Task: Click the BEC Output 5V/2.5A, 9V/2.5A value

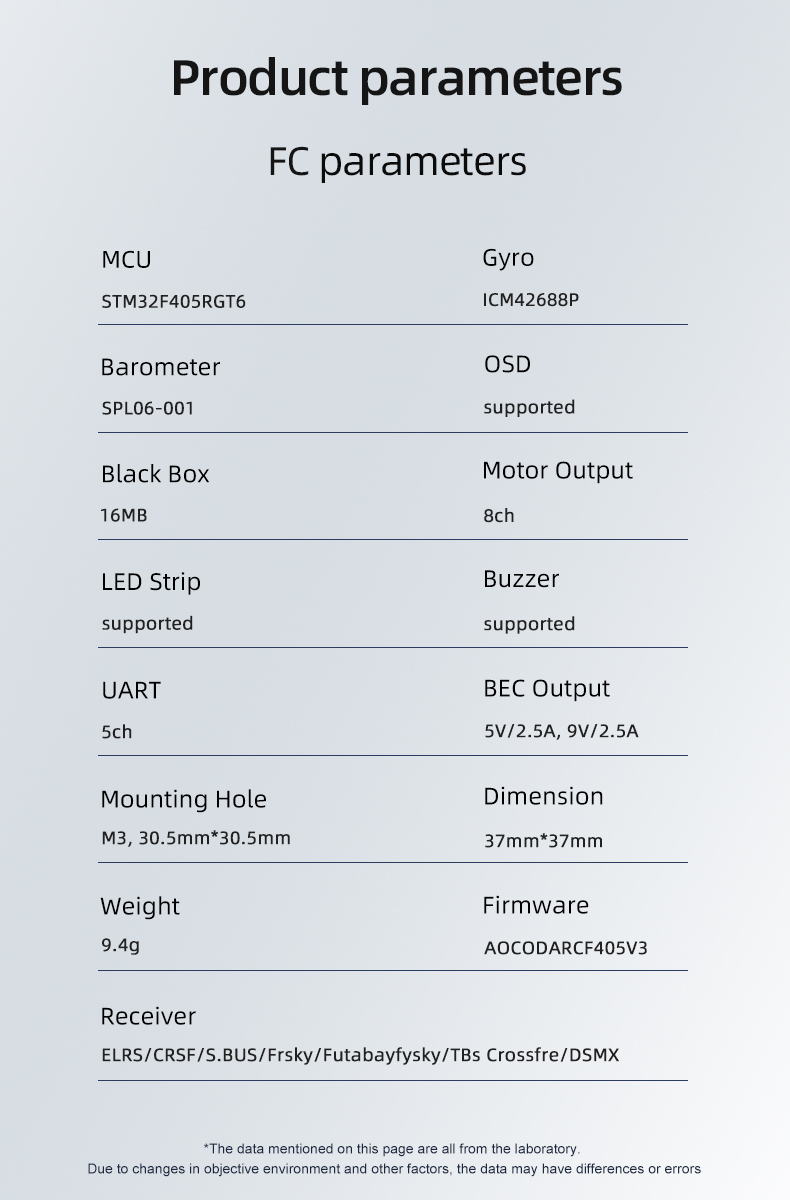Action: (561, 731)
